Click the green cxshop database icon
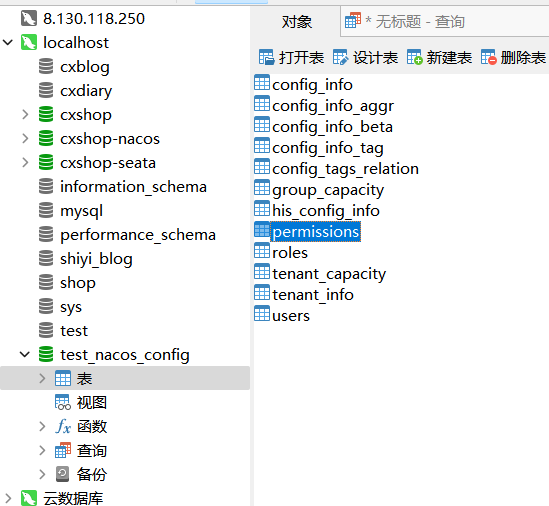The height and width of the screenshot is (506, 549). pos(46,115)
